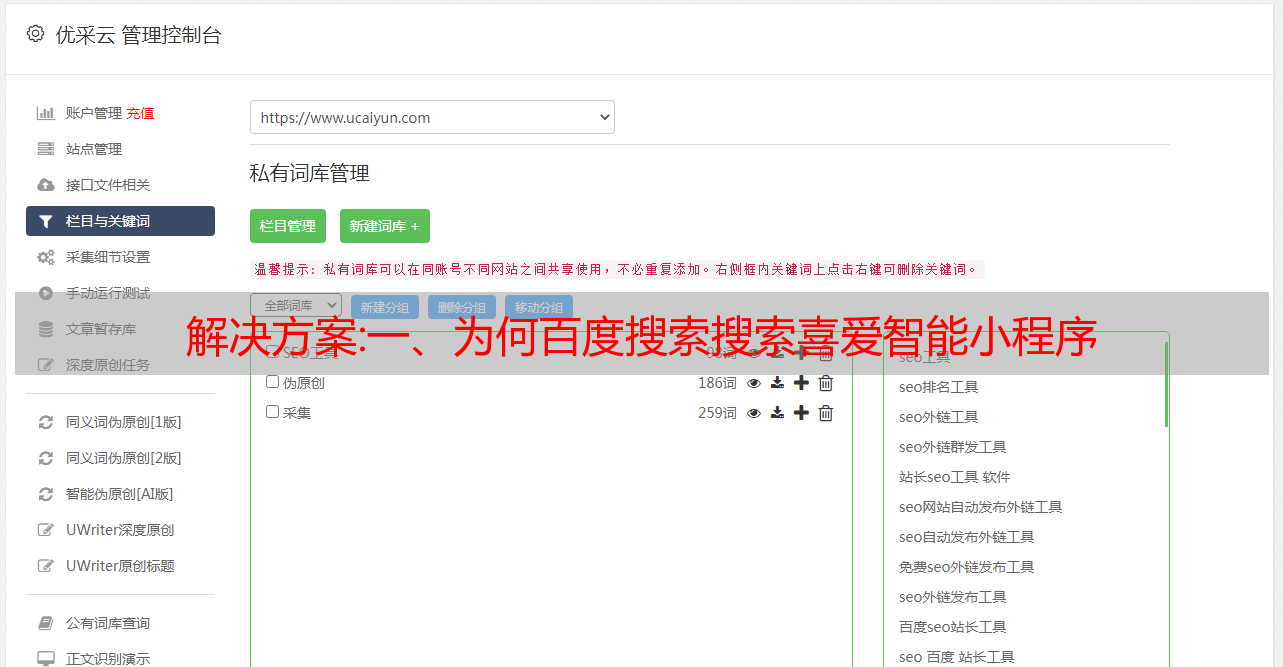Screen dimensions: 1283x667
Task: Open 账户管理 in the sidebar
Action: coord(94,113)
